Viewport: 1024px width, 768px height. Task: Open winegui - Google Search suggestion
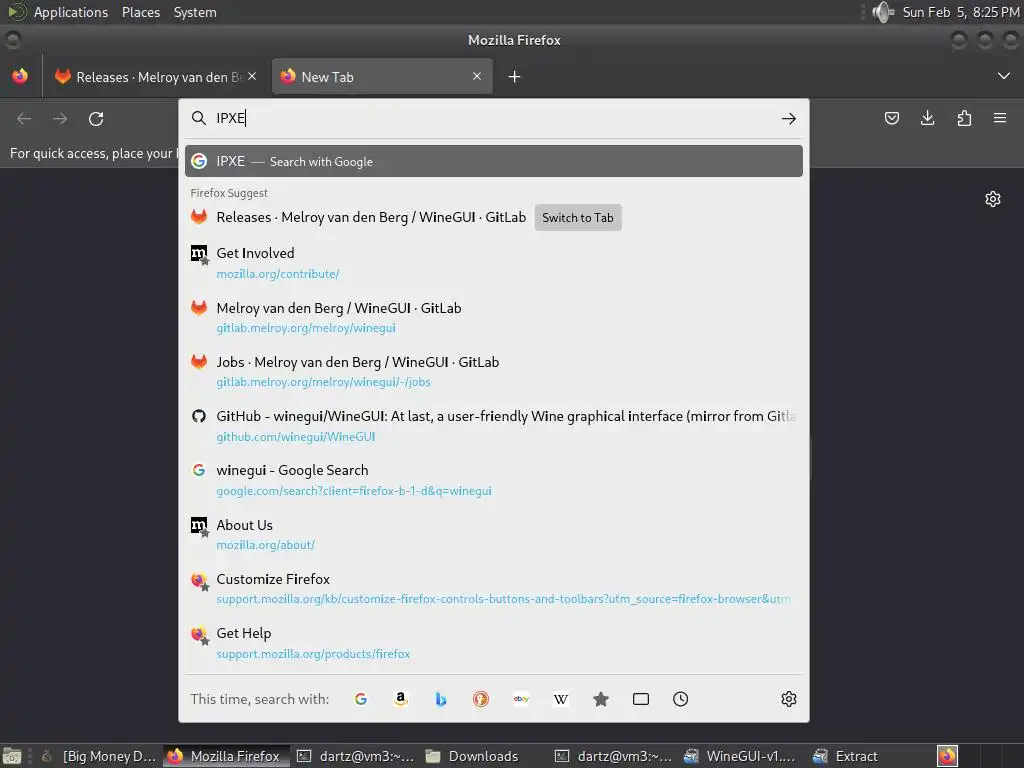pyautogui.click(x=494, y=480)
